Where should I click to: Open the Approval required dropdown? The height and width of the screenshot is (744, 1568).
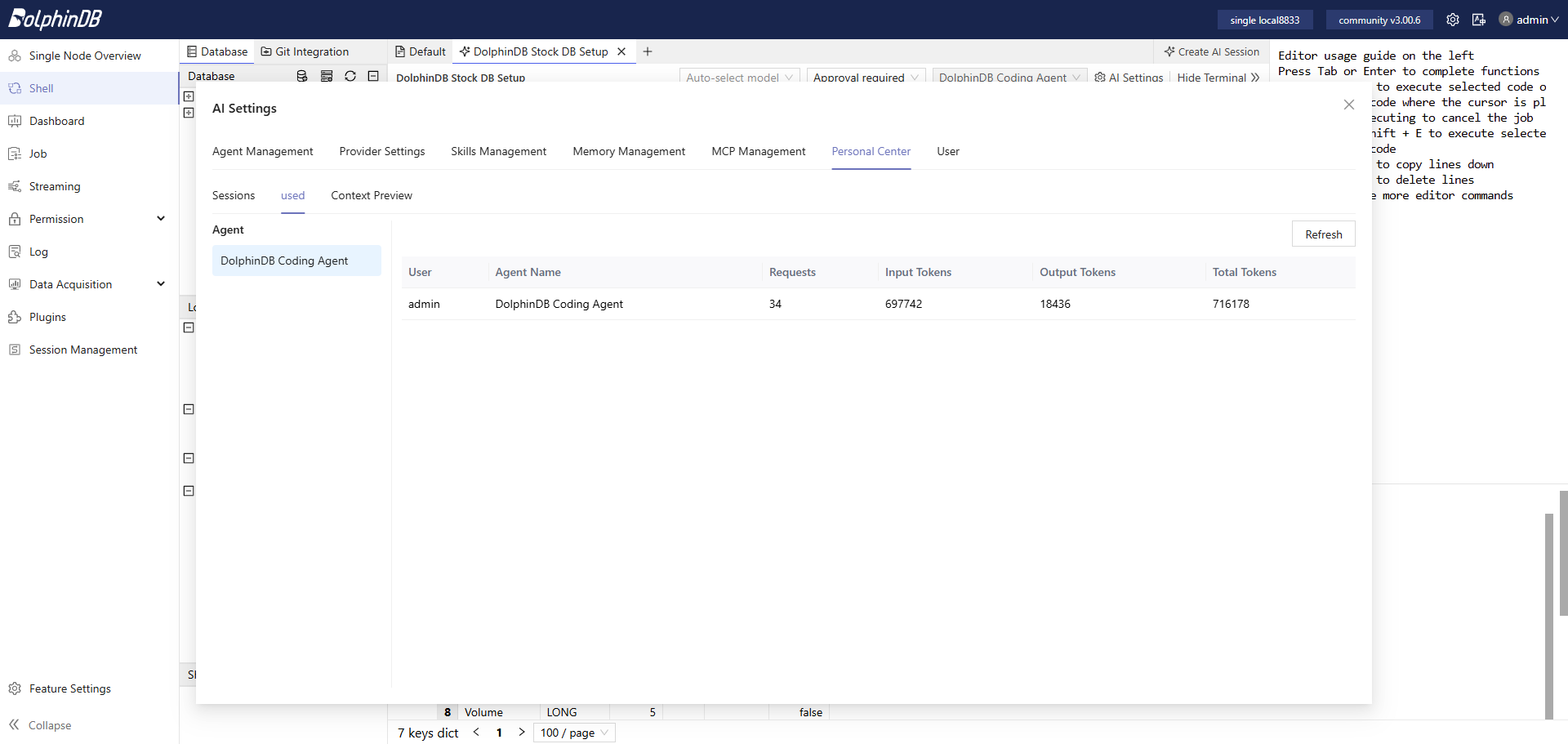click(866, 78)
